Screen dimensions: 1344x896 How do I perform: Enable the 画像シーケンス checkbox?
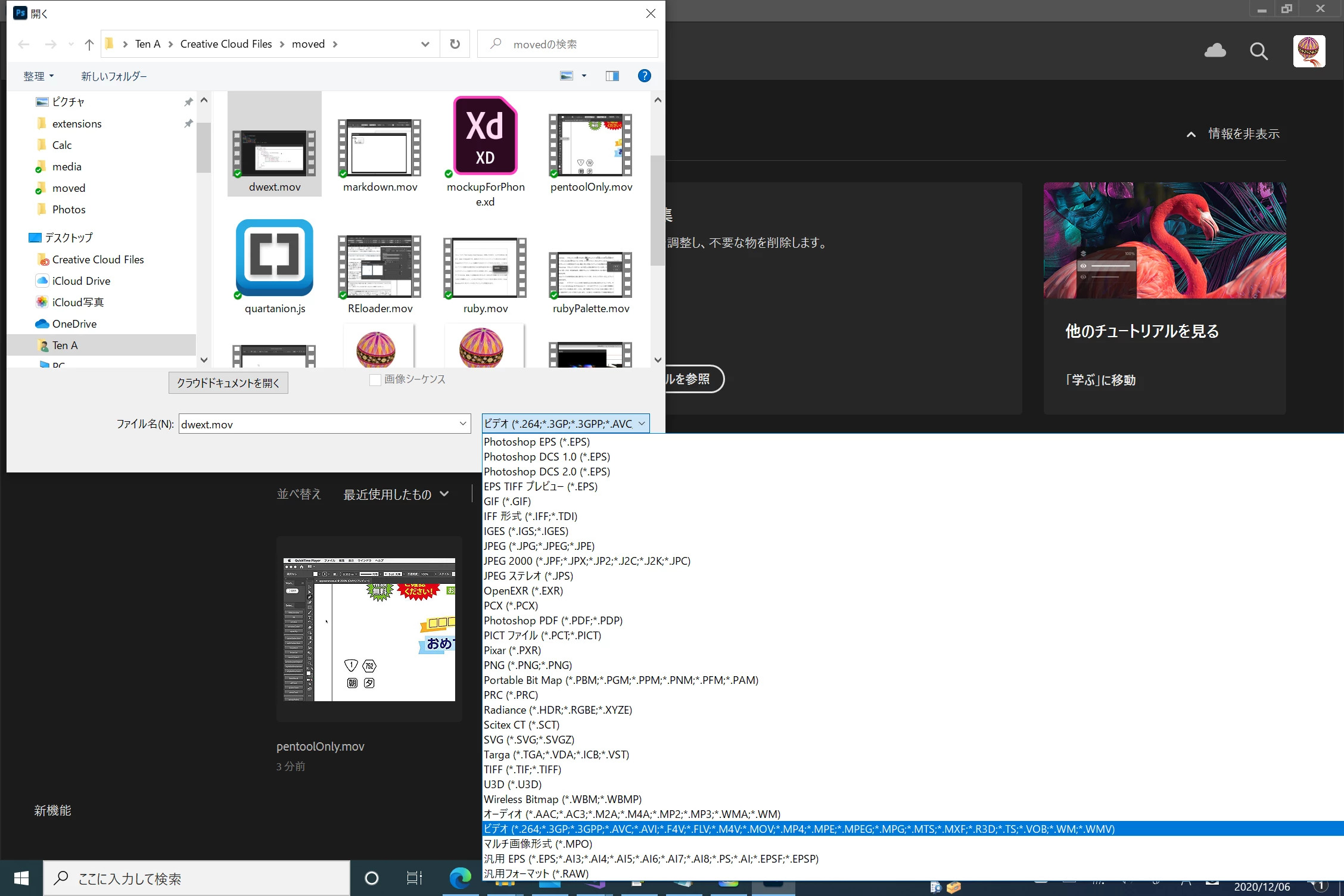tap(375, 379)
